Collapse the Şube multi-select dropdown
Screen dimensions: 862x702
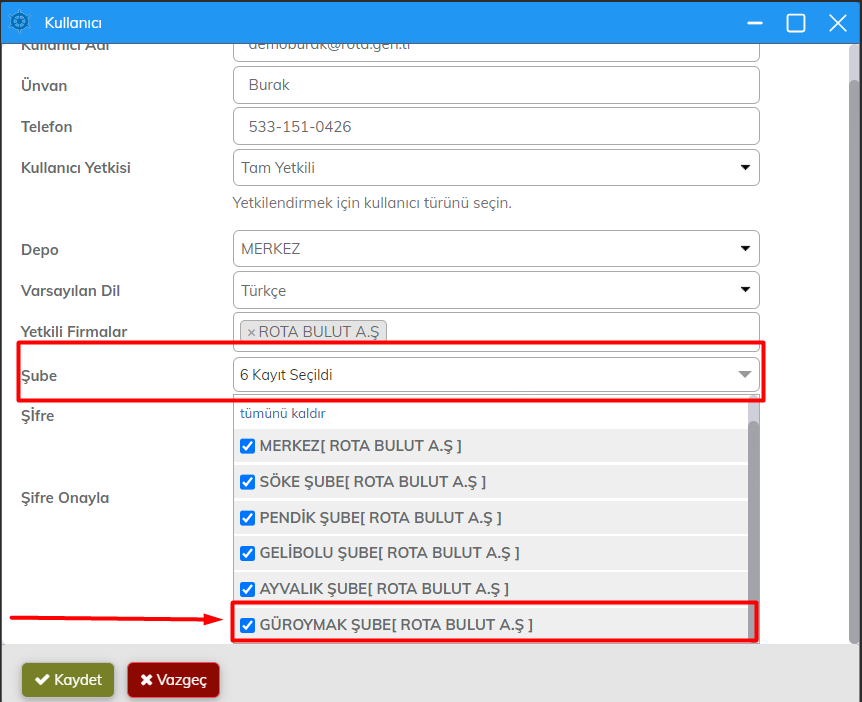pos(744,375)
